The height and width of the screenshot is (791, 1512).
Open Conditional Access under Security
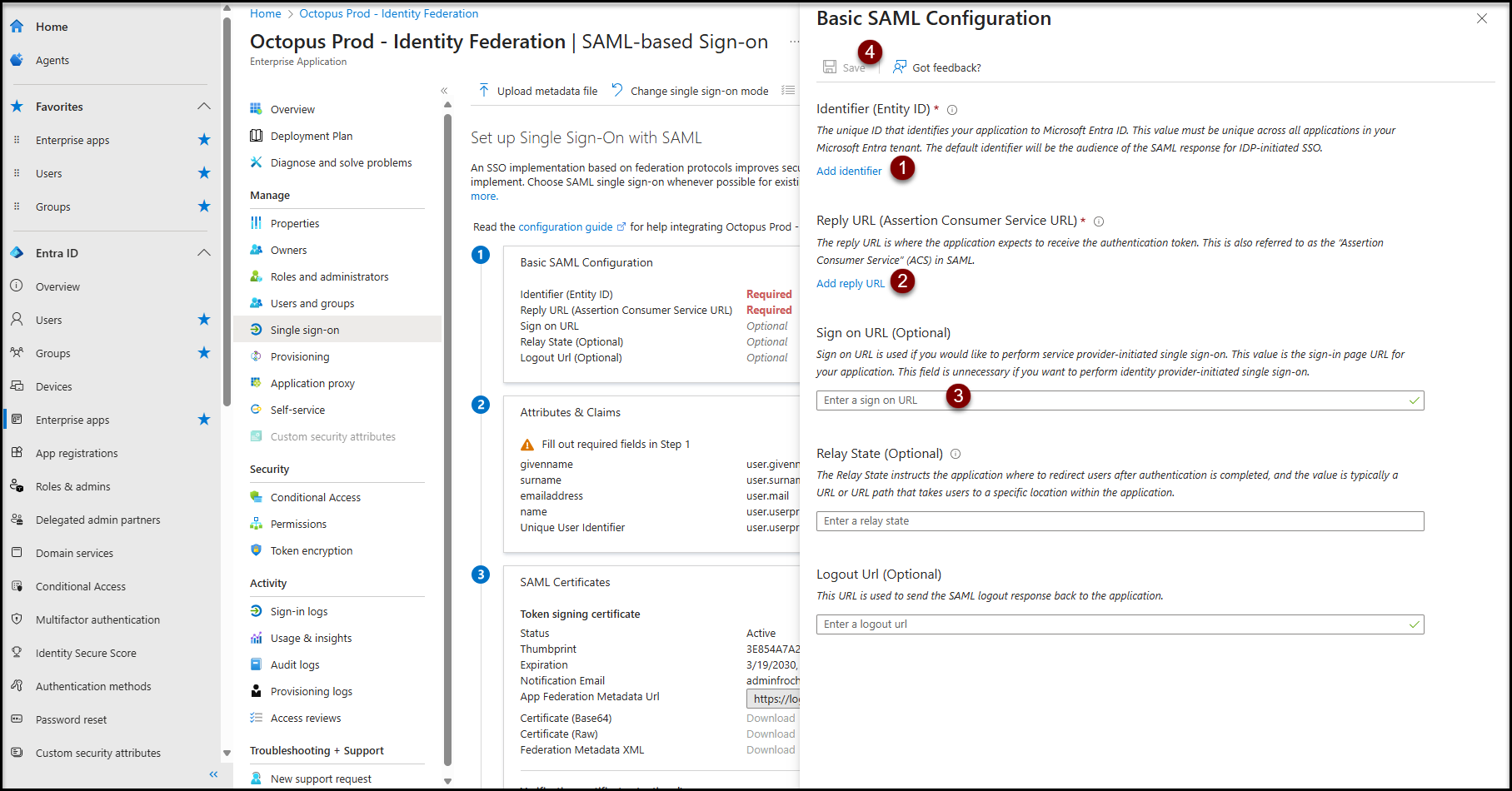pyautogui.click(x=315, y=497)
